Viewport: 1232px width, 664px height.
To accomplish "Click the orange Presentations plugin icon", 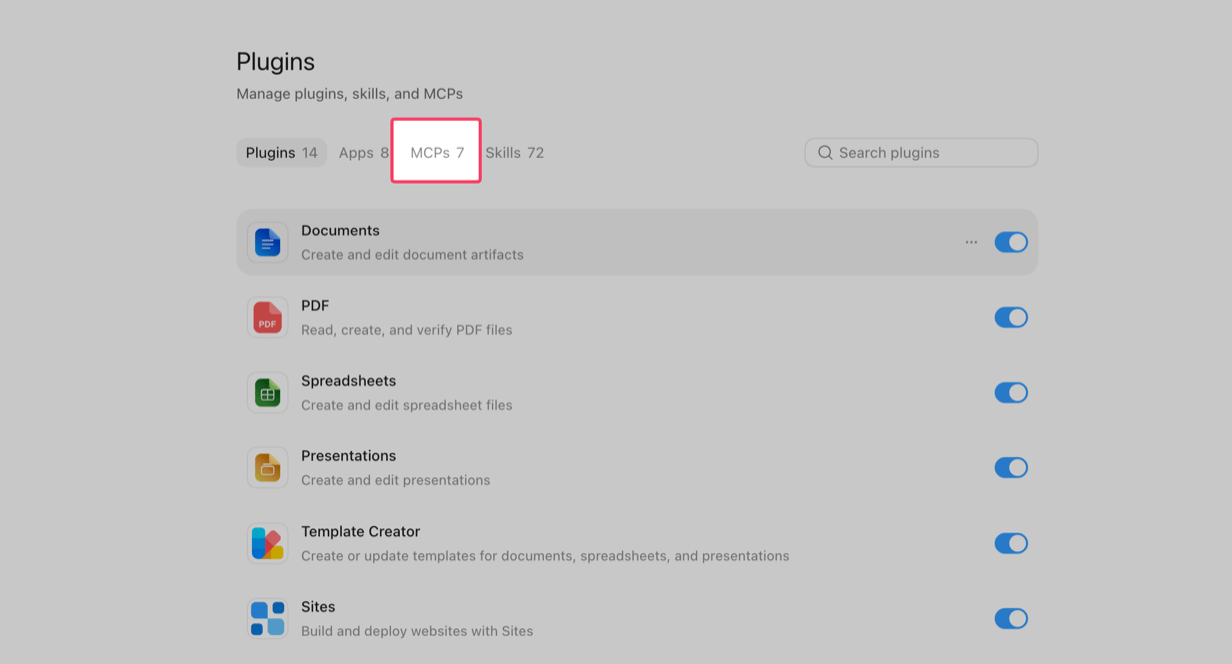I will tap(267, 468).
